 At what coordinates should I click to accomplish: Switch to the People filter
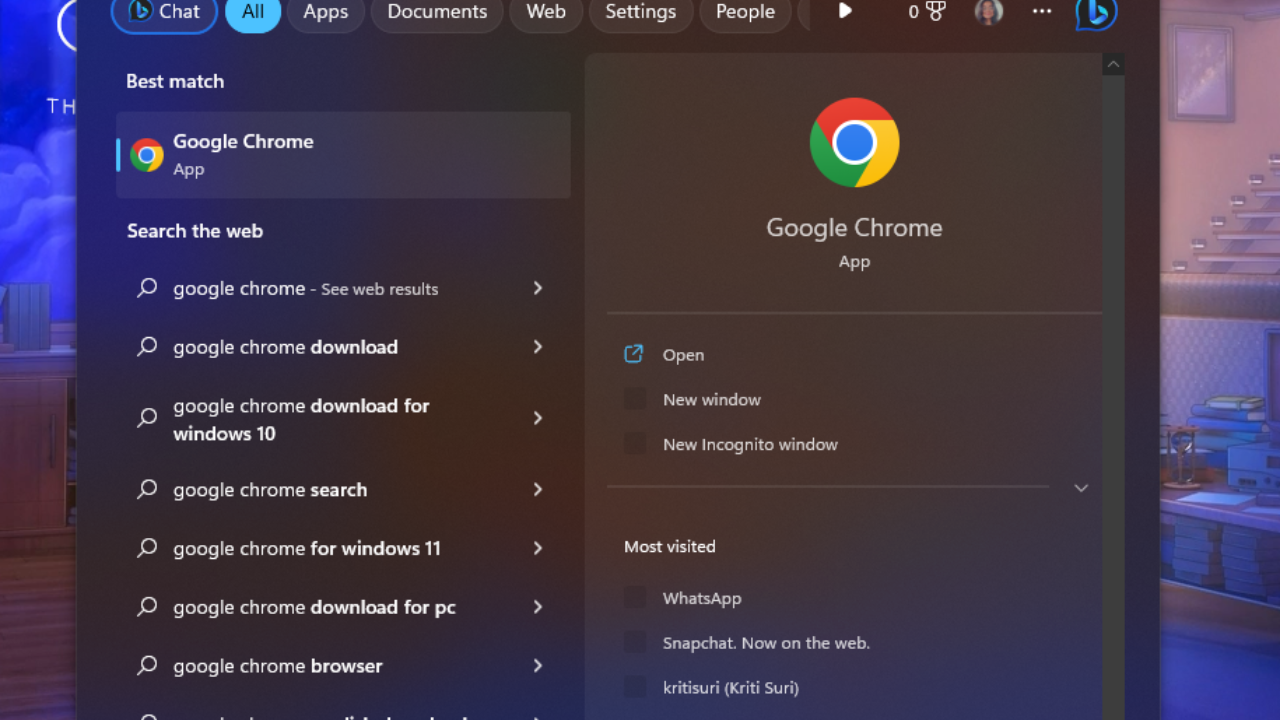coord(745,12)
